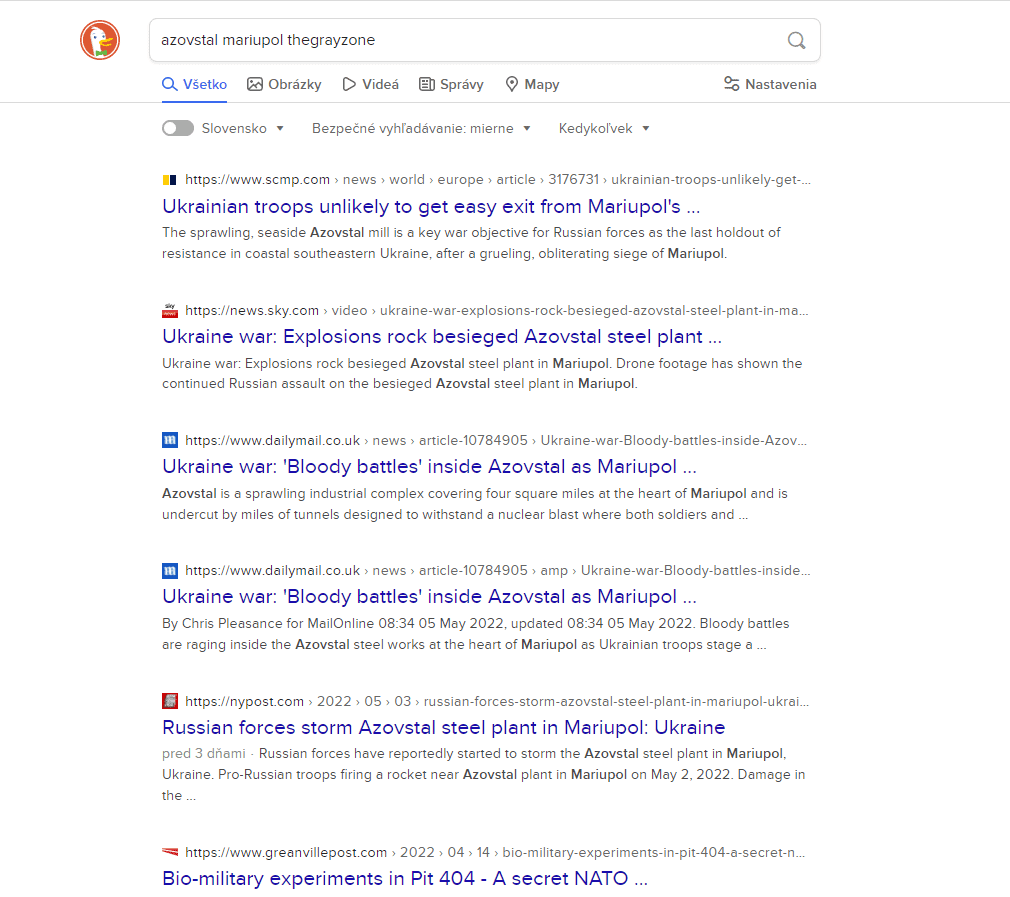Click snippet 'Drone footage has shown the continued'

(482, 373)
